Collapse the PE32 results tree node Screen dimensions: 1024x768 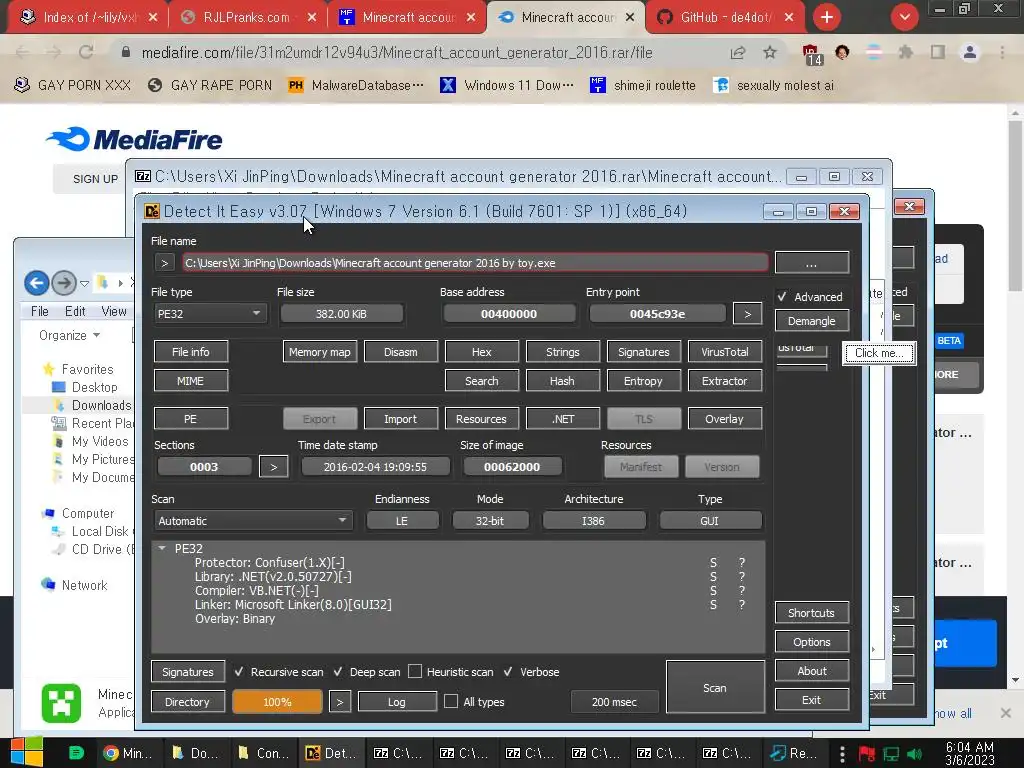point(162,549)
